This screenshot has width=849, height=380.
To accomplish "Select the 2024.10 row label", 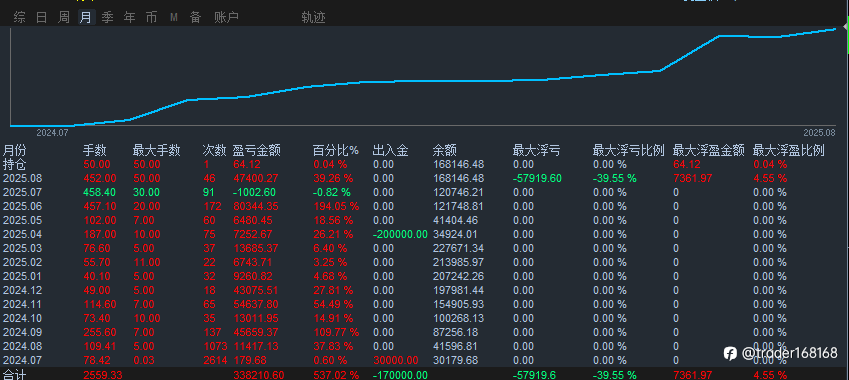I will (22, 318).
